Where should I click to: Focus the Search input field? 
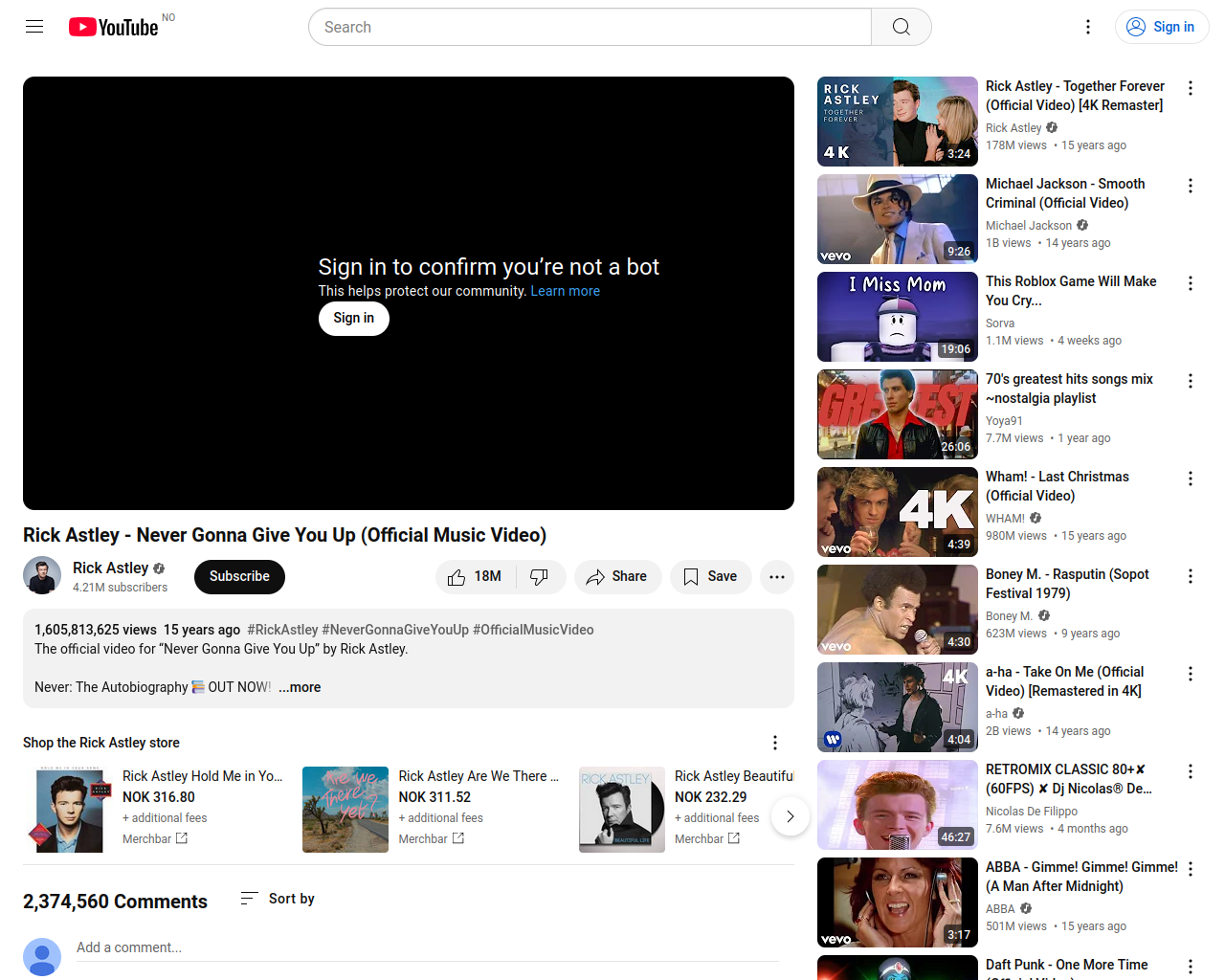point(590,27)
